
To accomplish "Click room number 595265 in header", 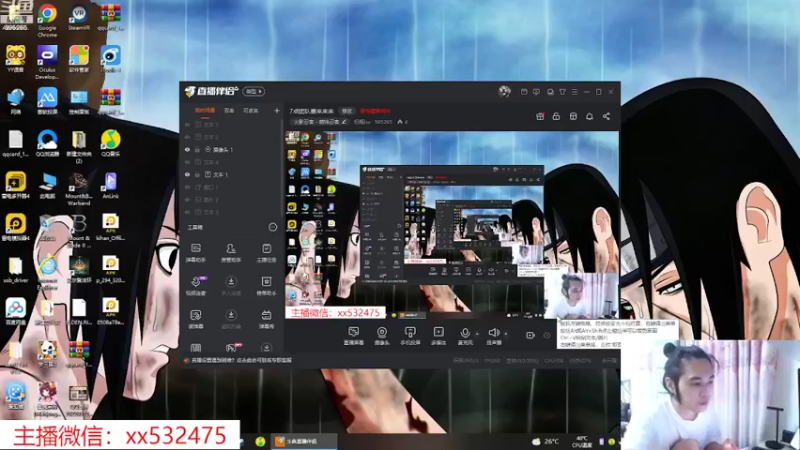I will pos(383,122).
